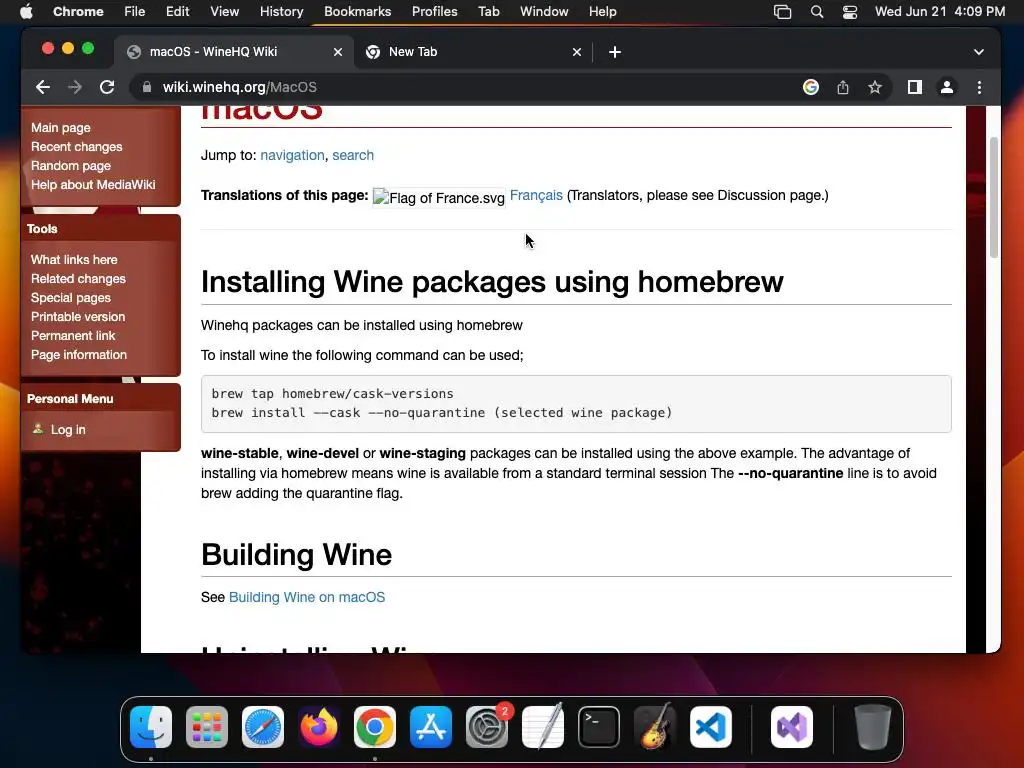
Task: Expand the tab search dropdown arrow
Action: click(978, 52)
